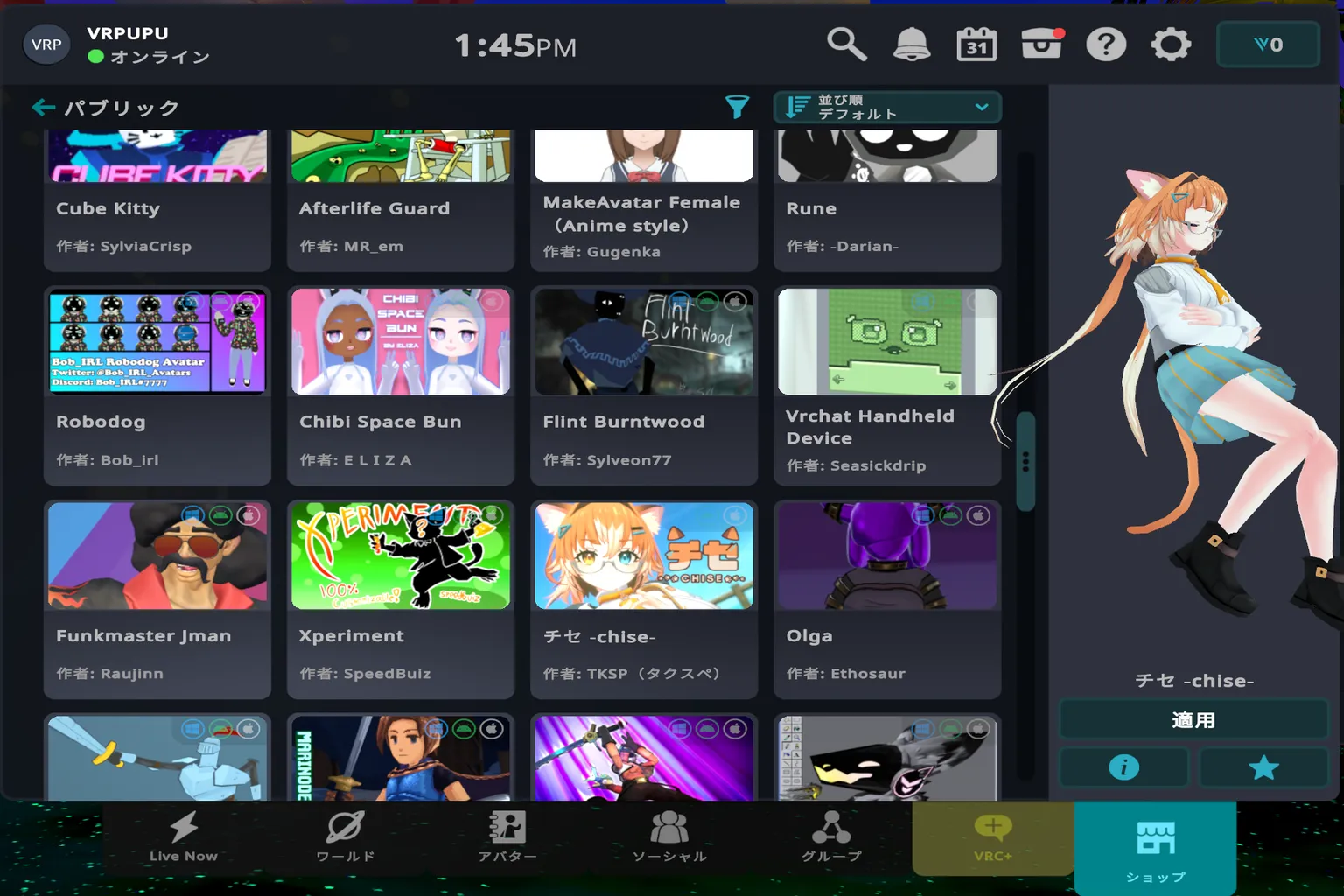This screenshot has width=1344, height=896.
Task: Click author name SpeedBulz
Action: (x=387, y=673)
